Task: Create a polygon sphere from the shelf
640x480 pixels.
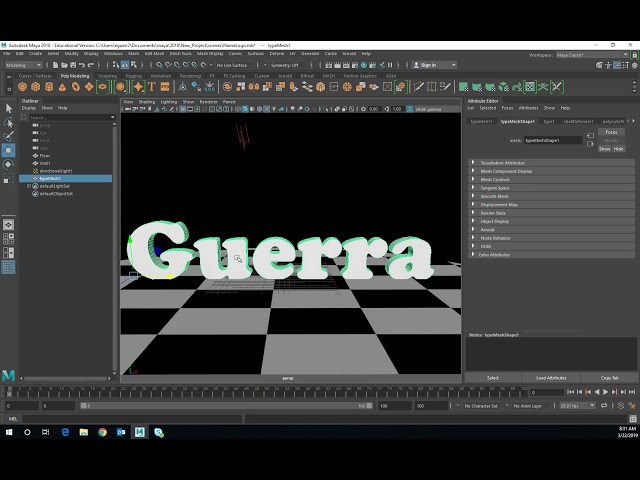Action: (x=22, y=87)
